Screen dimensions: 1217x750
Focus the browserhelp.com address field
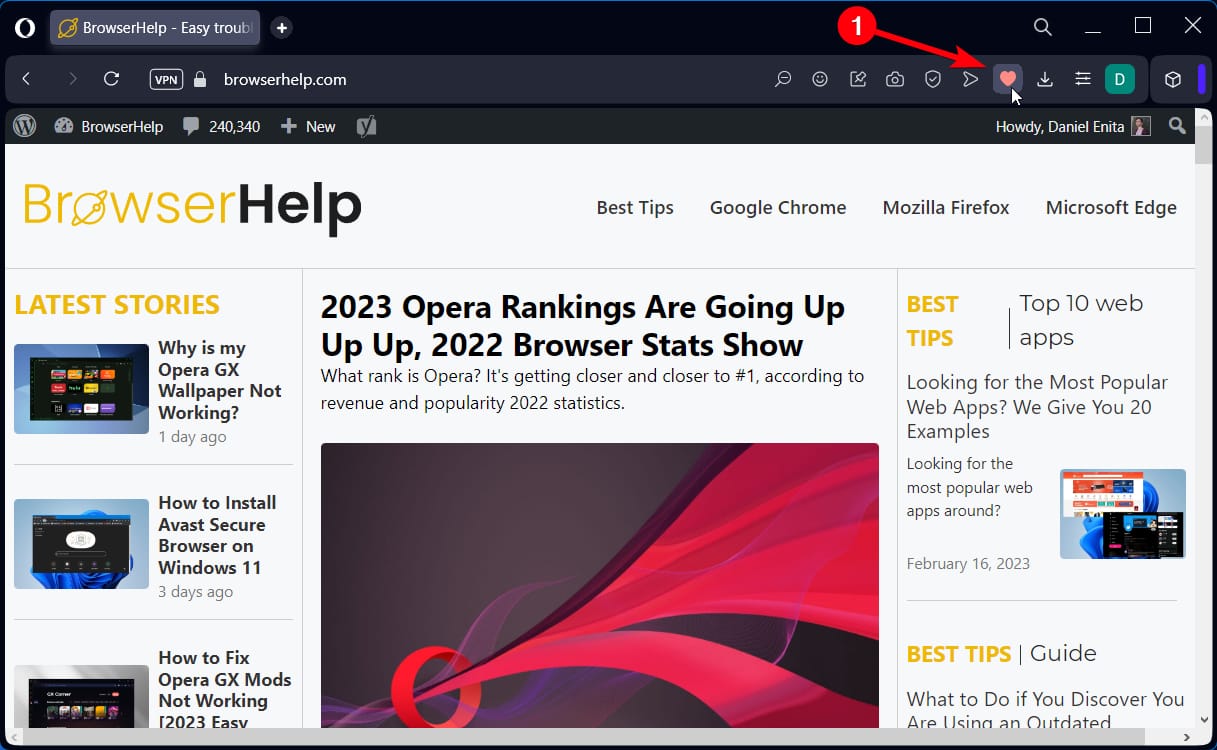pyautogui.click(x=285, y=79)
